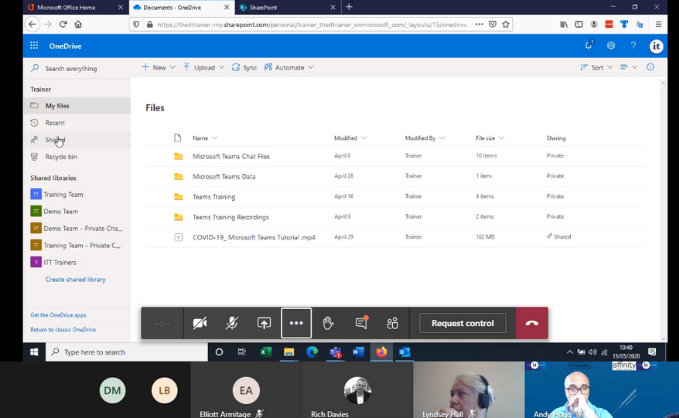Open the help question mark icon

click(x=634, y=45)
